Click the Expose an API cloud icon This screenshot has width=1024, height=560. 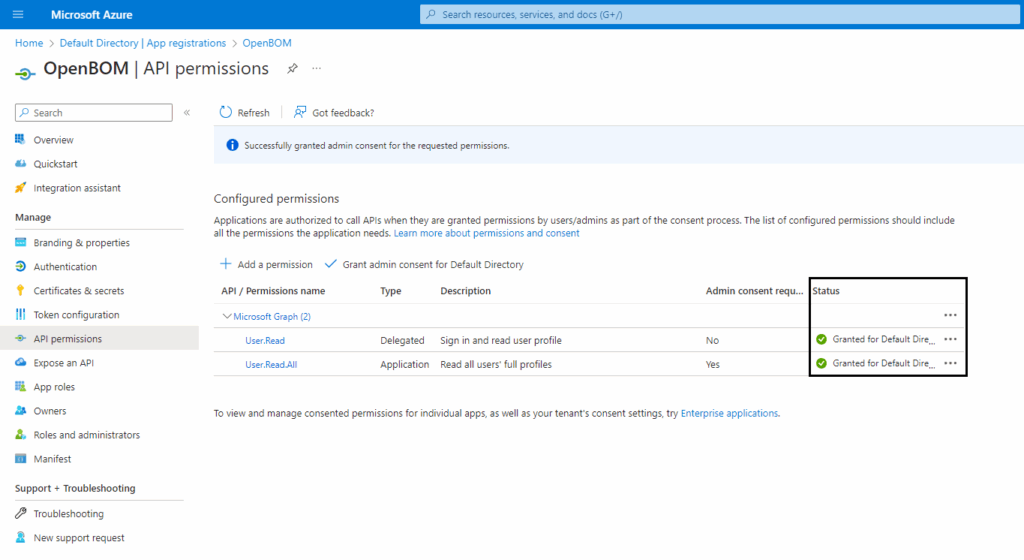pyautogui.click(x=20, y=362)
